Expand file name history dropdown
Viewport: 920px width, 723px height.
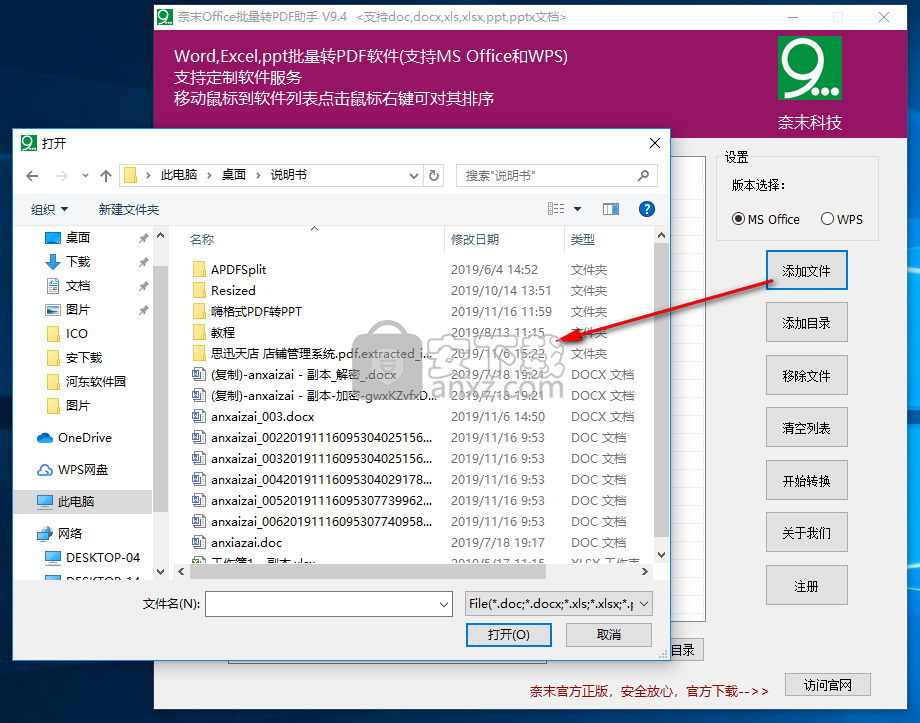click(444, 604)
